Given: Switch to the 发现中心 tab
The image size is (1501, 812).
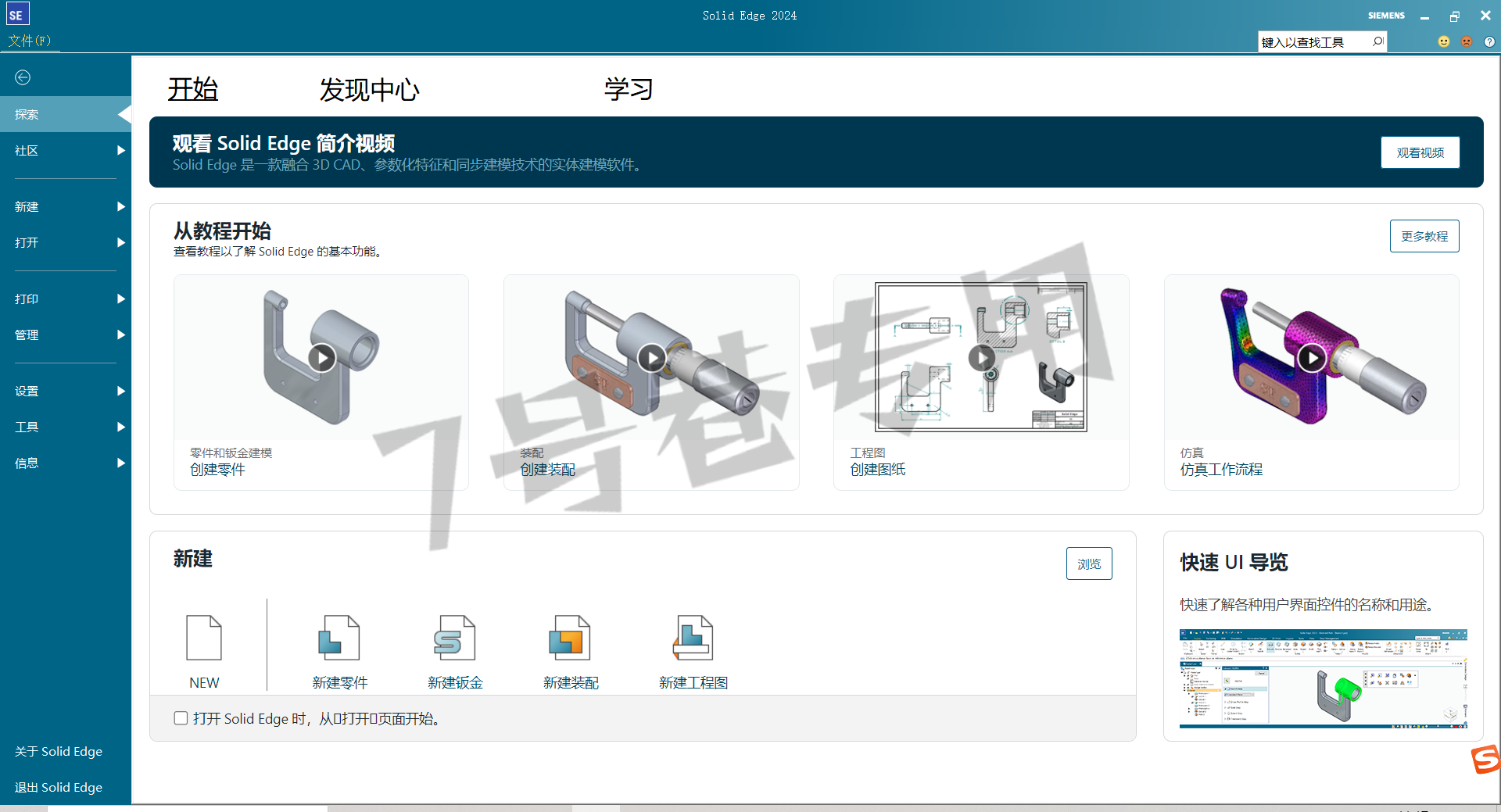Looking at the screenshot, I should click(369, 89).
